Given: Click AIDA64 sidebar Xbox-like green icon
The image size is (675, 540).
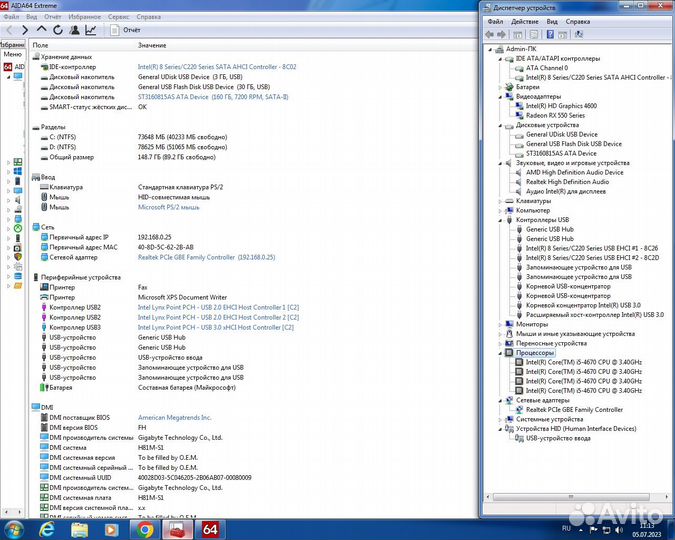Looking at the screenshot, I should coord(18,228).
